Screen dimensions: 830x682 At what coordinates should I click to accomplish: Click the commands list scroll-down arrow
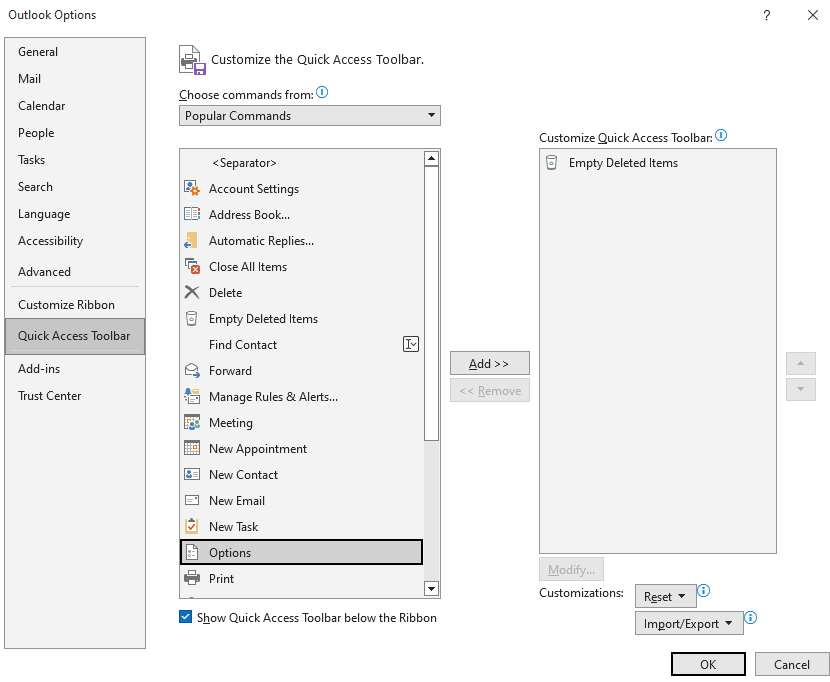pyautogui.click(x=431, y=588)
